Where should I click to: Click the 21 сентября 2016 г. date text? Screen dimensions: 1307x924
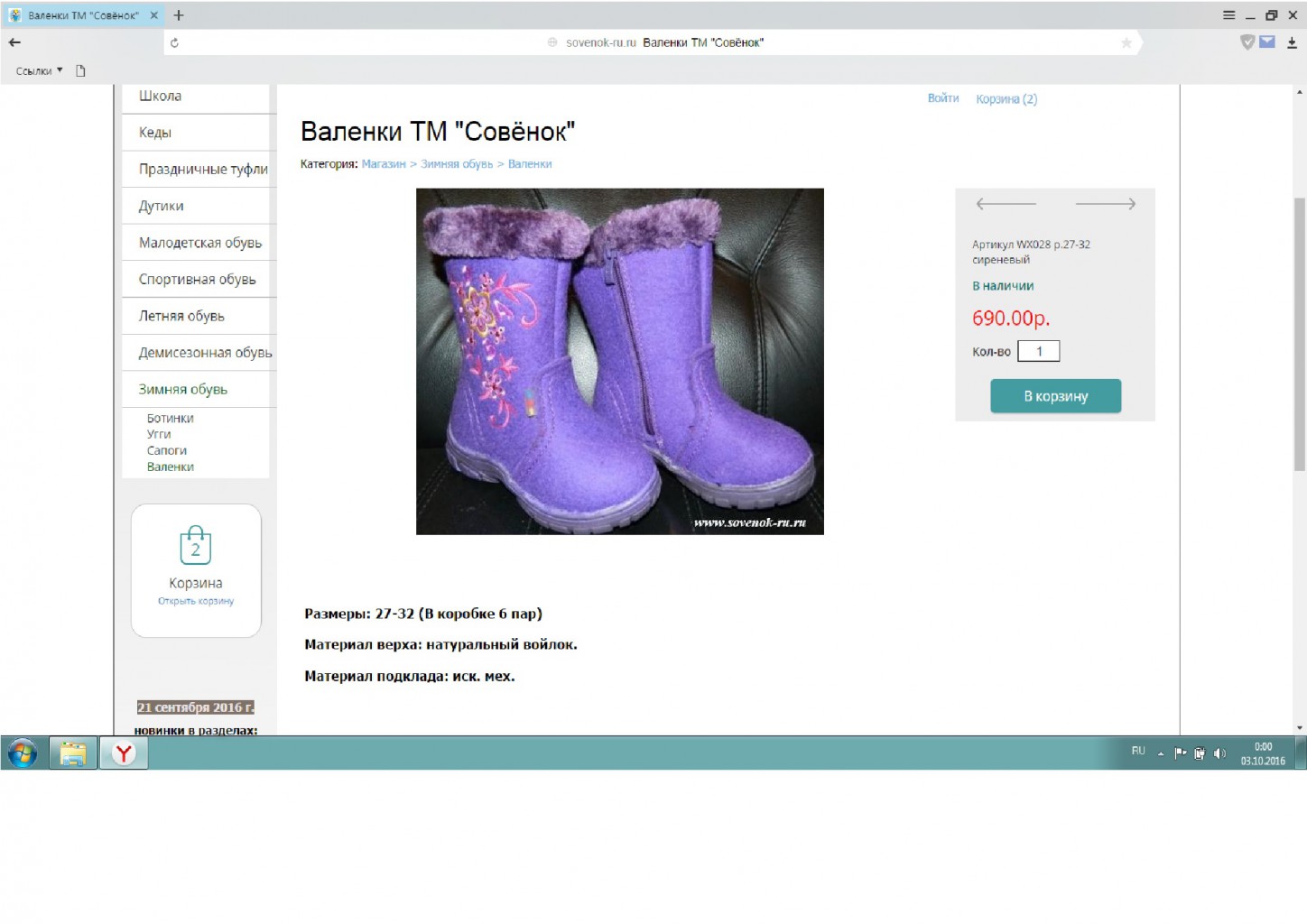click(195, 707)
